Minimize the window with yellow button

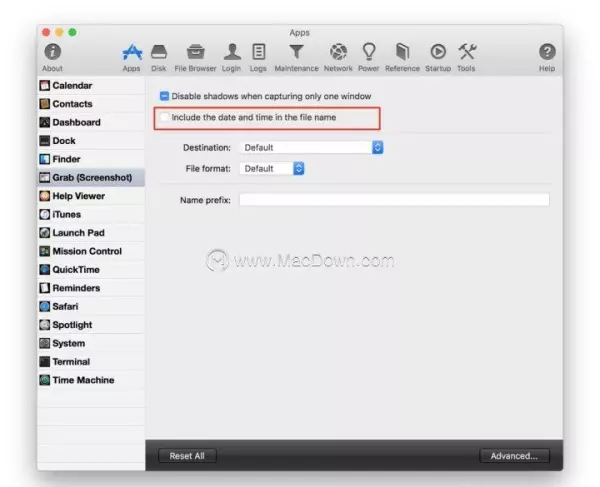coord(59,32)
